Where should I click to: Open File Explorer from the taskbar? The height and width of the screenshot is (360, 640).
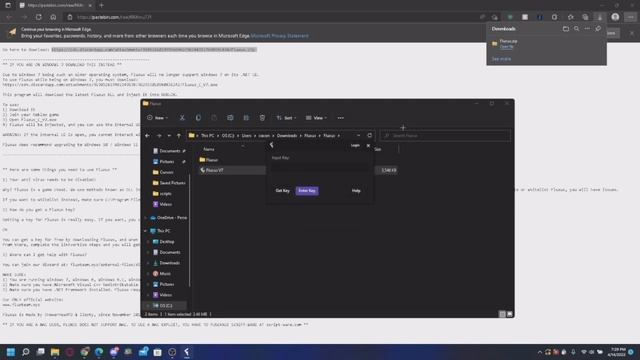[55, 352]
